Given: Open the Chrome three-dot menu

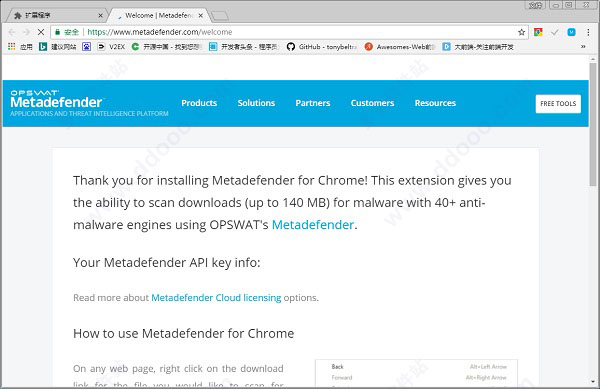Looking at the screenshot, I should (588, 32).
